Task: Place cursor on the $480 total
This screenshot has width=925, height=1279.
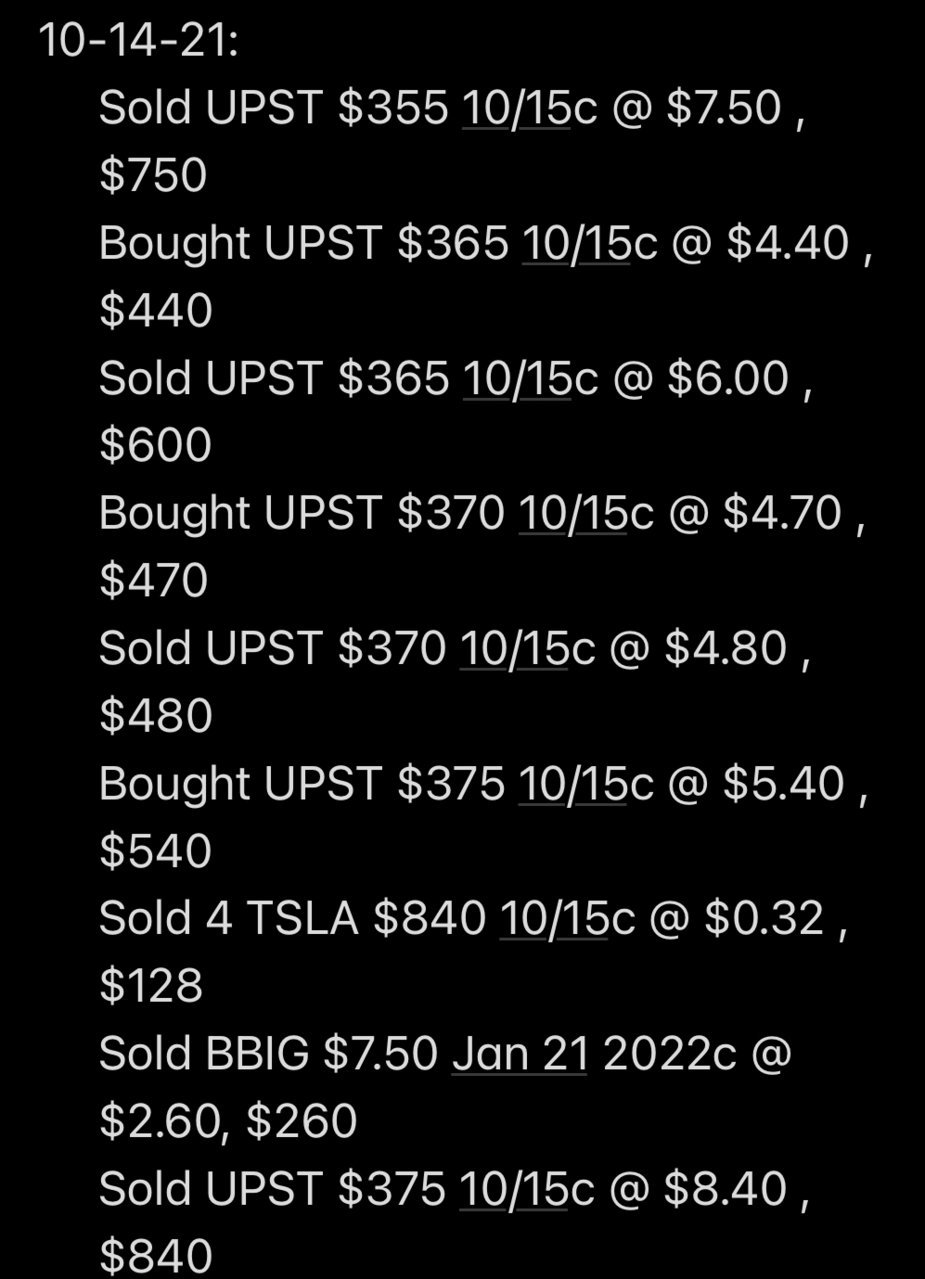Action: [x=156, y=715]
